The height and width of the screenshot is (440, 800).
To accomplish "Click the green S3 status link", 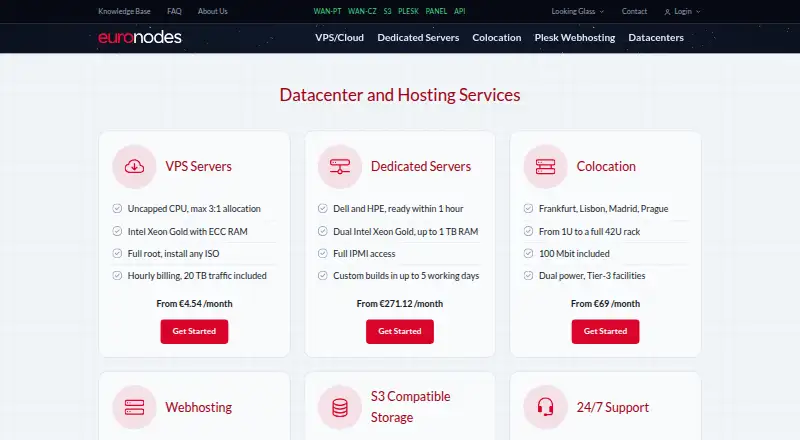I will point(388,11).
